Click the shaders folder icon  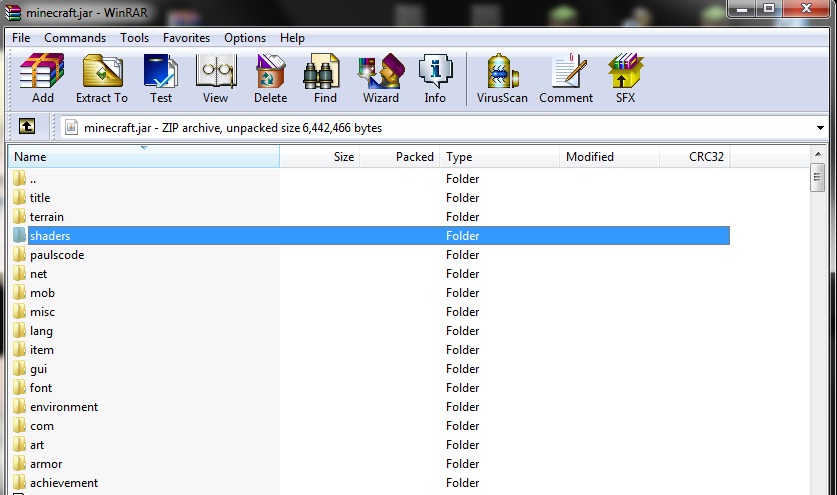19,235
